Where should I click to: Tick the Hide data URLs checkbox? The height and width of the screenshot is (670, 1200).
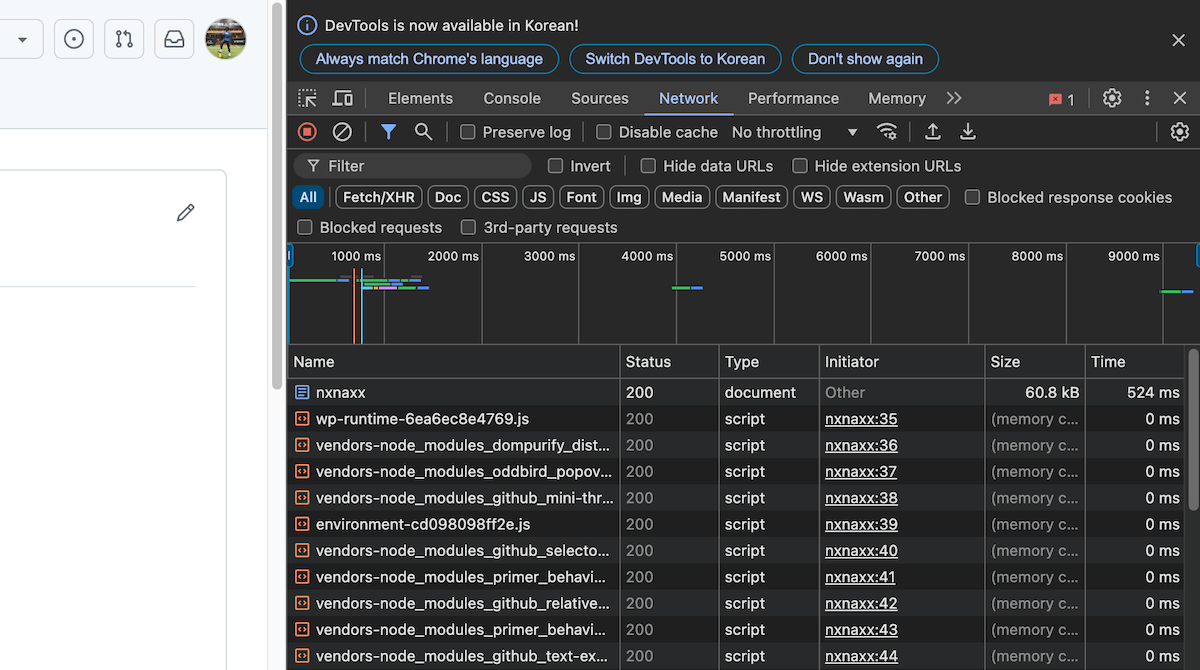tap(648, 166)
